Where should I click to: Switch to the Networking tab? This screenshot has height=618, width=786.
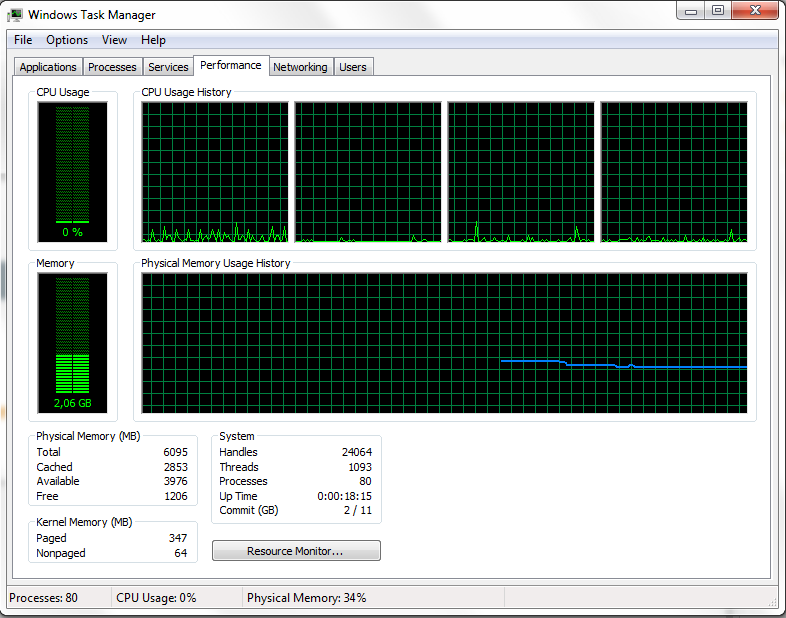pyautogui.click(x=300, y=67)
